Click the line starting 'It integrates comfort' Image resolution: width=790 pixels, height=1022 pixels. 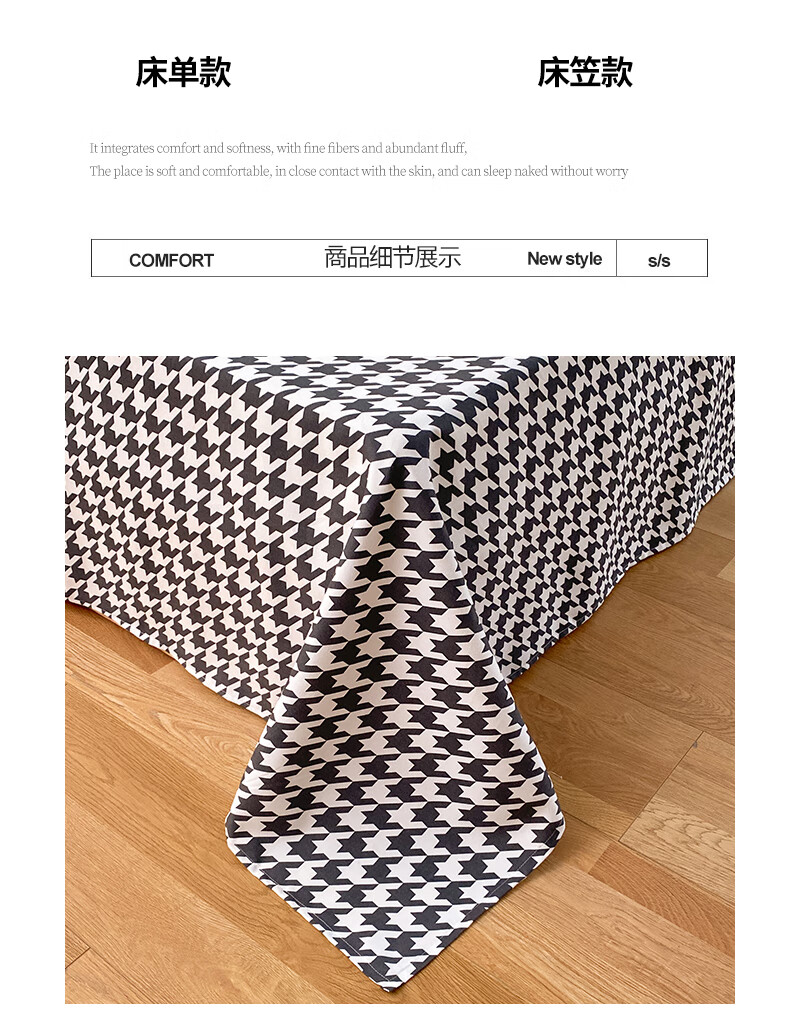pos(278,148)
